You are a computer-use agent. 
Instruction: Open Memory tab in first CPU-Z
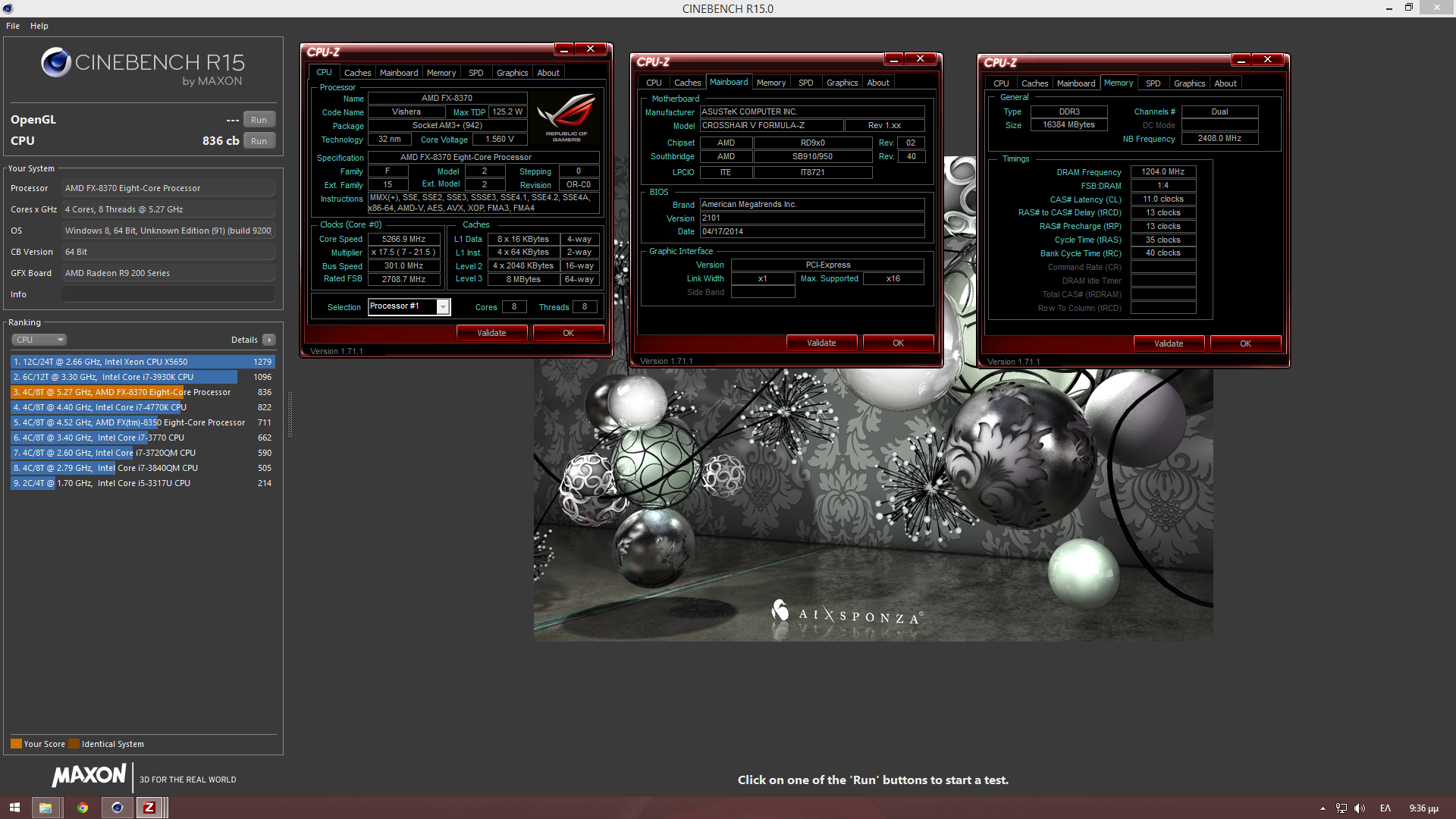coord(441,73)
